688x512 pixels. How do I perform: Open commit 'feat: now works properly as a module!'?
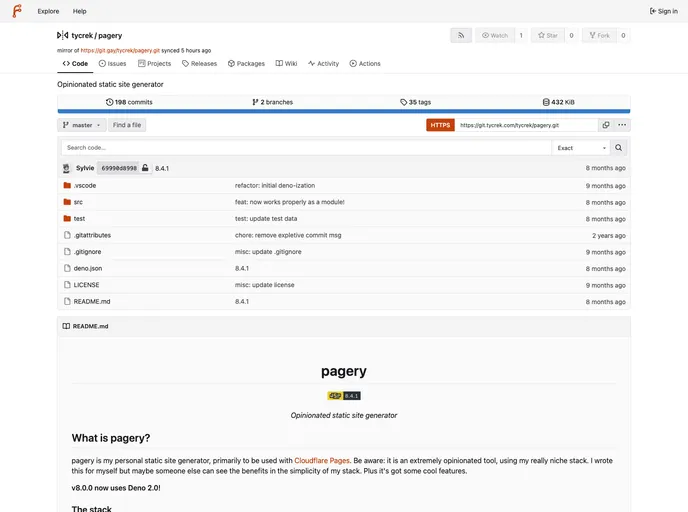(290, 202)
